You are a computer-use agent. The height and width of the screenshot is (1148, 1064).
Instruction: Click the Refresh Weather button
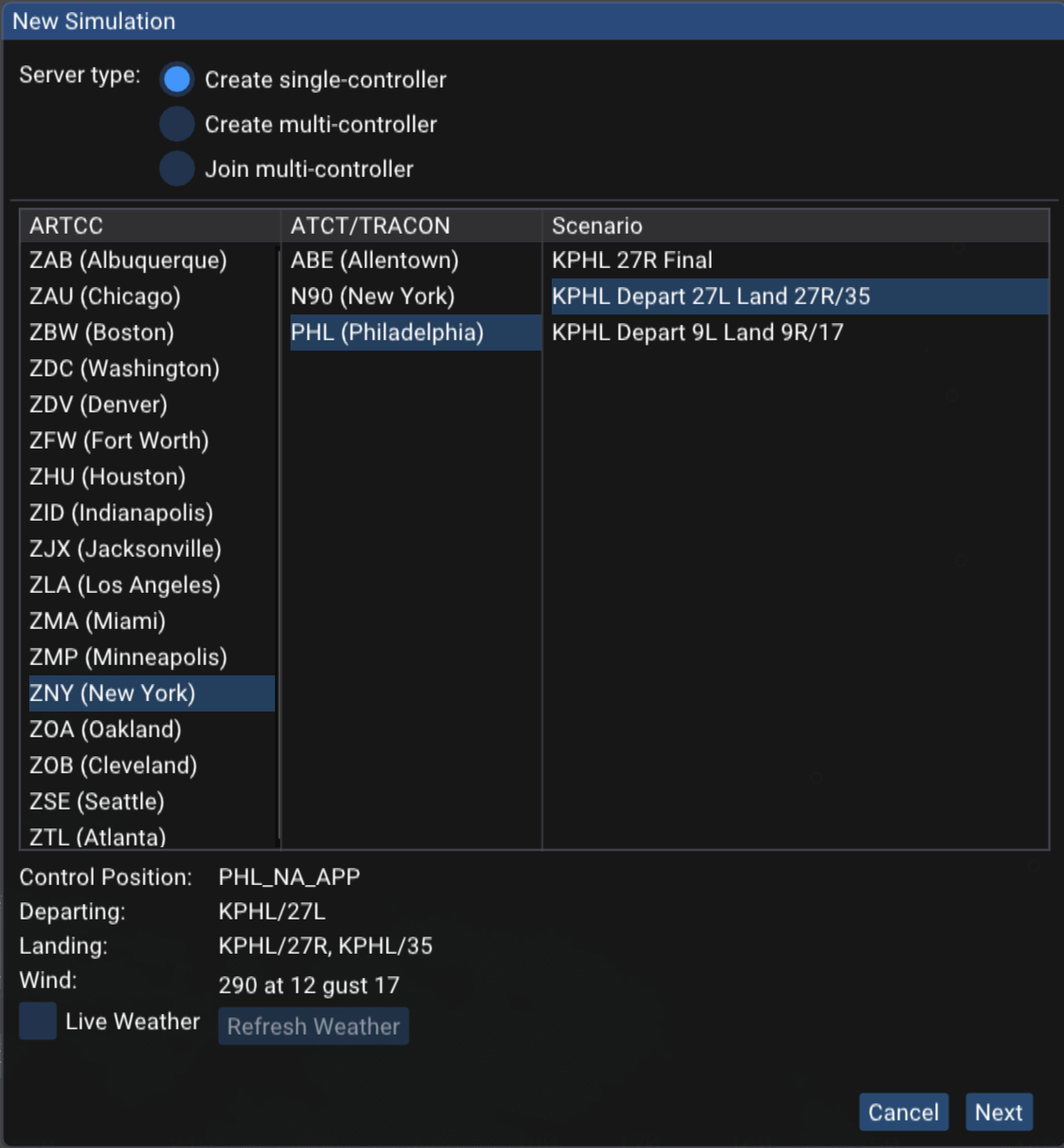[x=314, y=1025]
